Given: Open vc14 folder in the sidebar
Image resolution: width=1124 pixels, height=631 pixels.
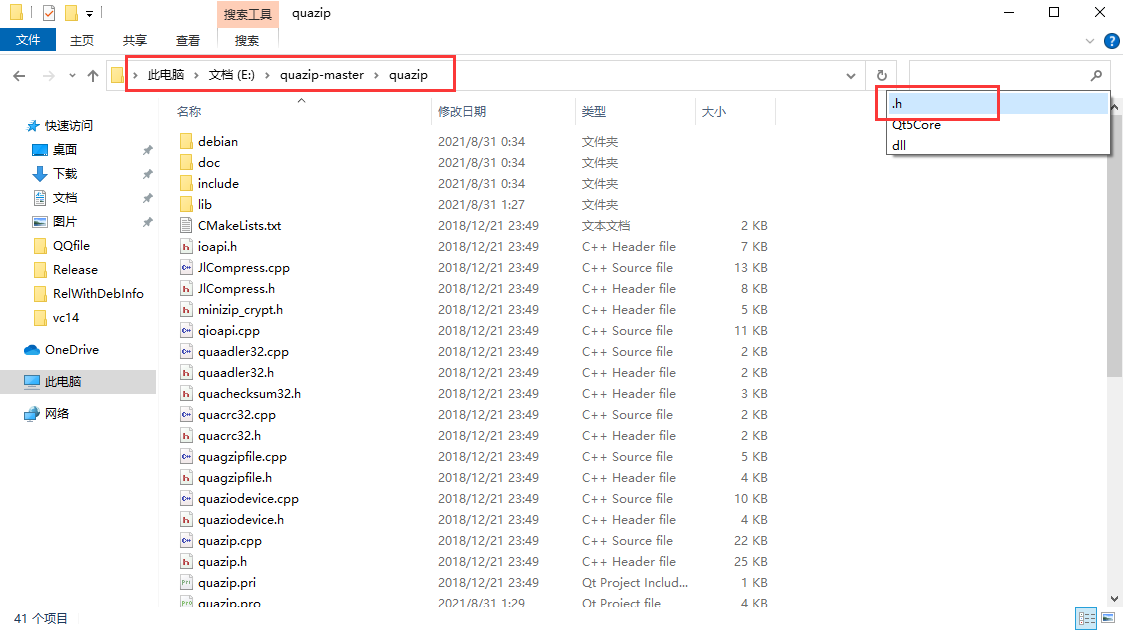Looking at the screenshot, I should (x=66, y=318).
